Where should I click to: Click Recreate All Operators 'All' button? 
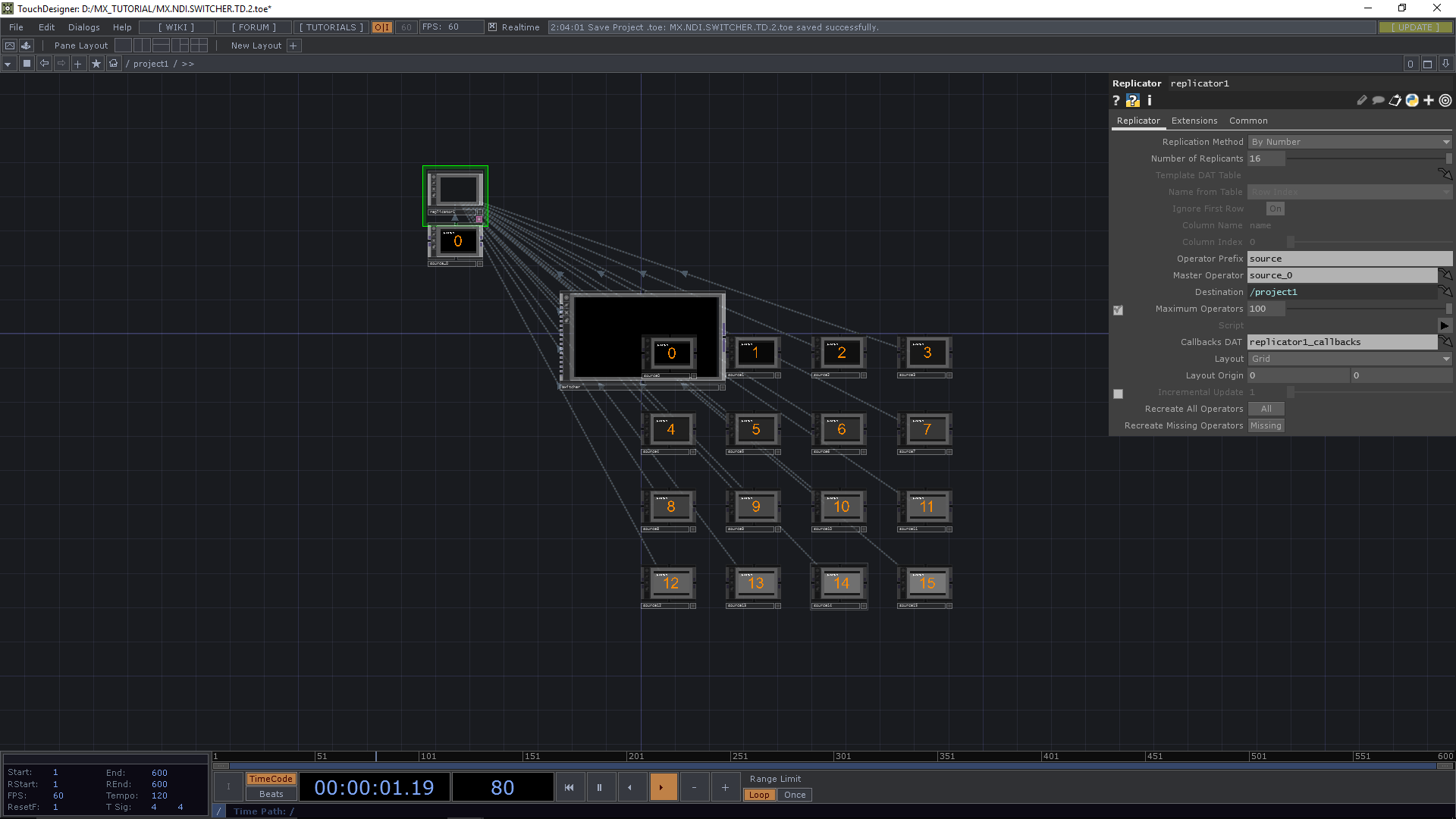coord(1266,409)
